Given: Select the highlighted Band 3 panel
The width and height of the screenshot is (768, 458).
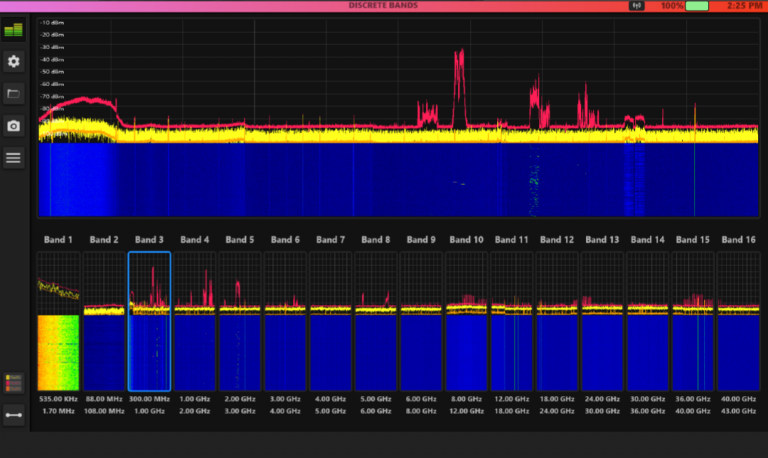Looking at the screenshot, I should tap(149, 320).
